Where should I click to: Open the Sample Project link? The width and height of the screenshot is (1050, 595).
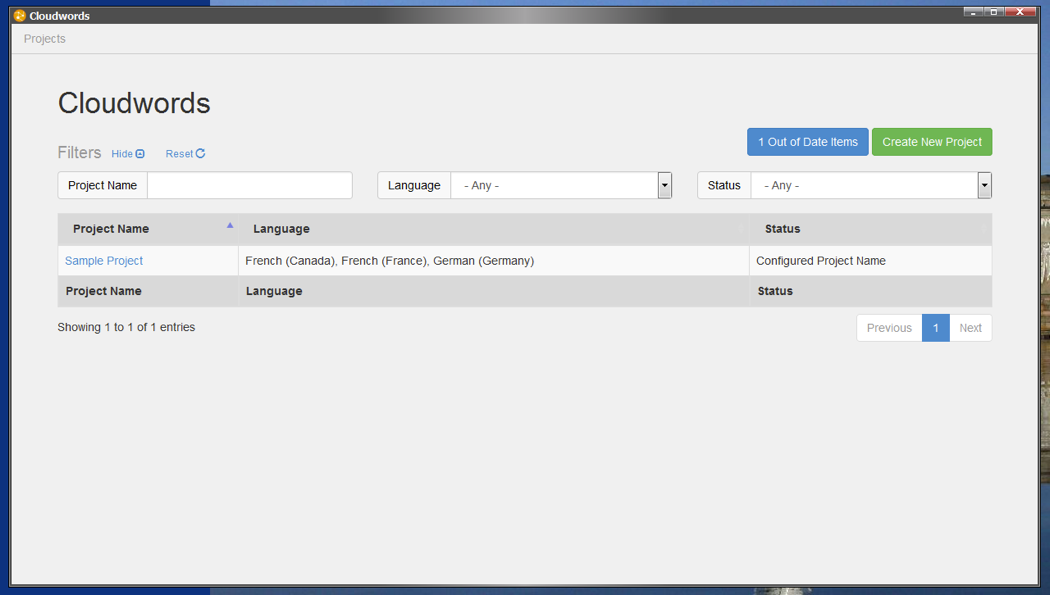[x=104, y=261]
